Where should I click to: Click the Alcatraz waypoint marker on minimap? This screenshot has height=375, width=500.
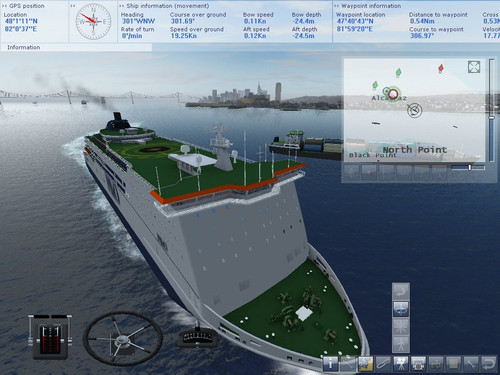pos(394,94)
